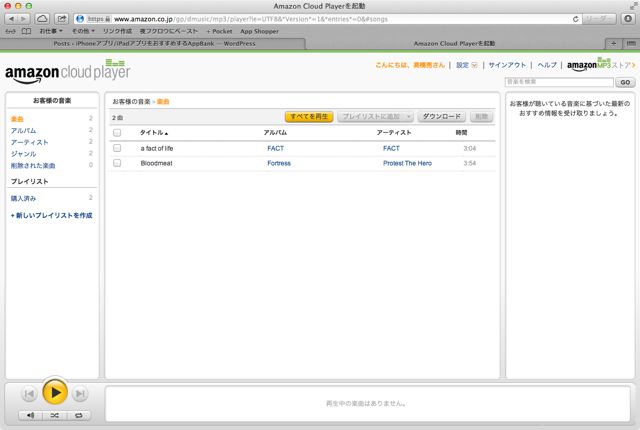Tick the select-all songs checkbox in header
The height and width of the screenshot is (430, 640).
117,133
